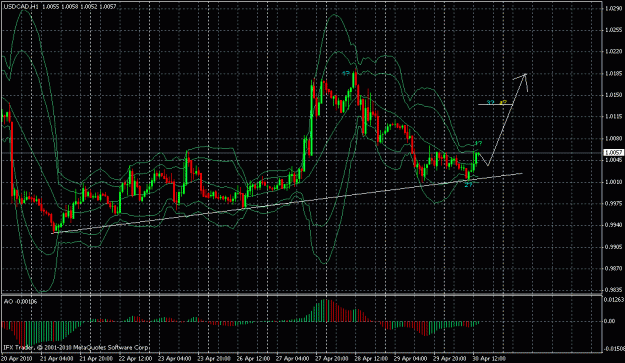Select the green 1? wave label

479,143
